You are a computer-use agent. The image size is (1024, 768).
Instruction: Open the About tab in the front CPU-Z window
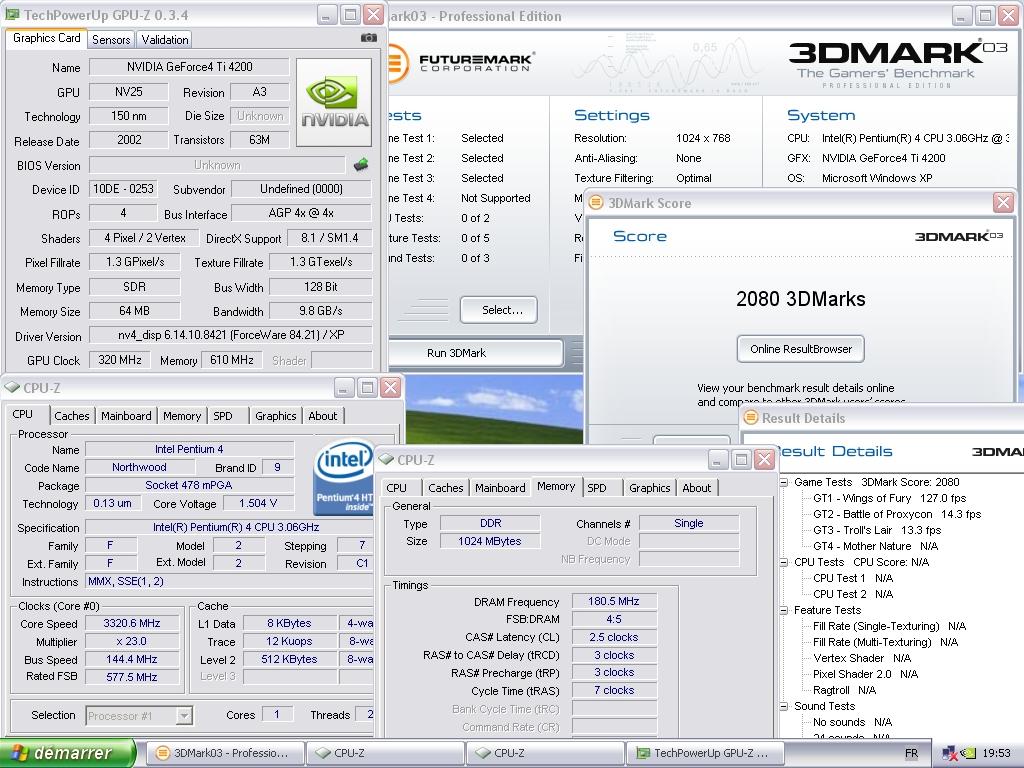pyautogui.click(x=696, y=487)
